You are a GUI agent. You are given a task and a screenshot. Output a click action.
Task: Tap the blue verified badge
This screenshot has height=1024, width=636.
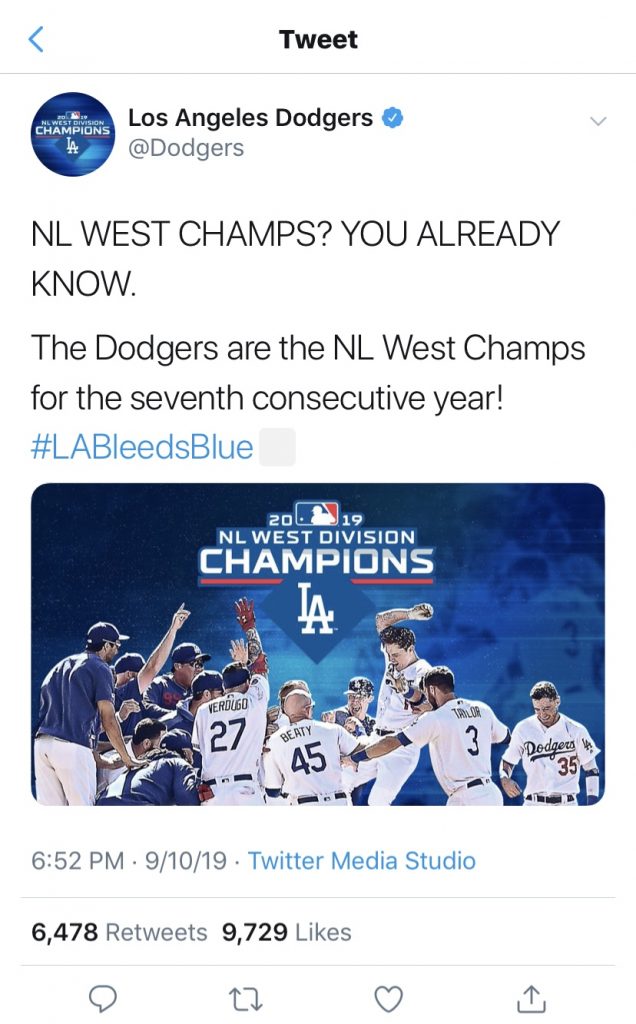point(394,117)
